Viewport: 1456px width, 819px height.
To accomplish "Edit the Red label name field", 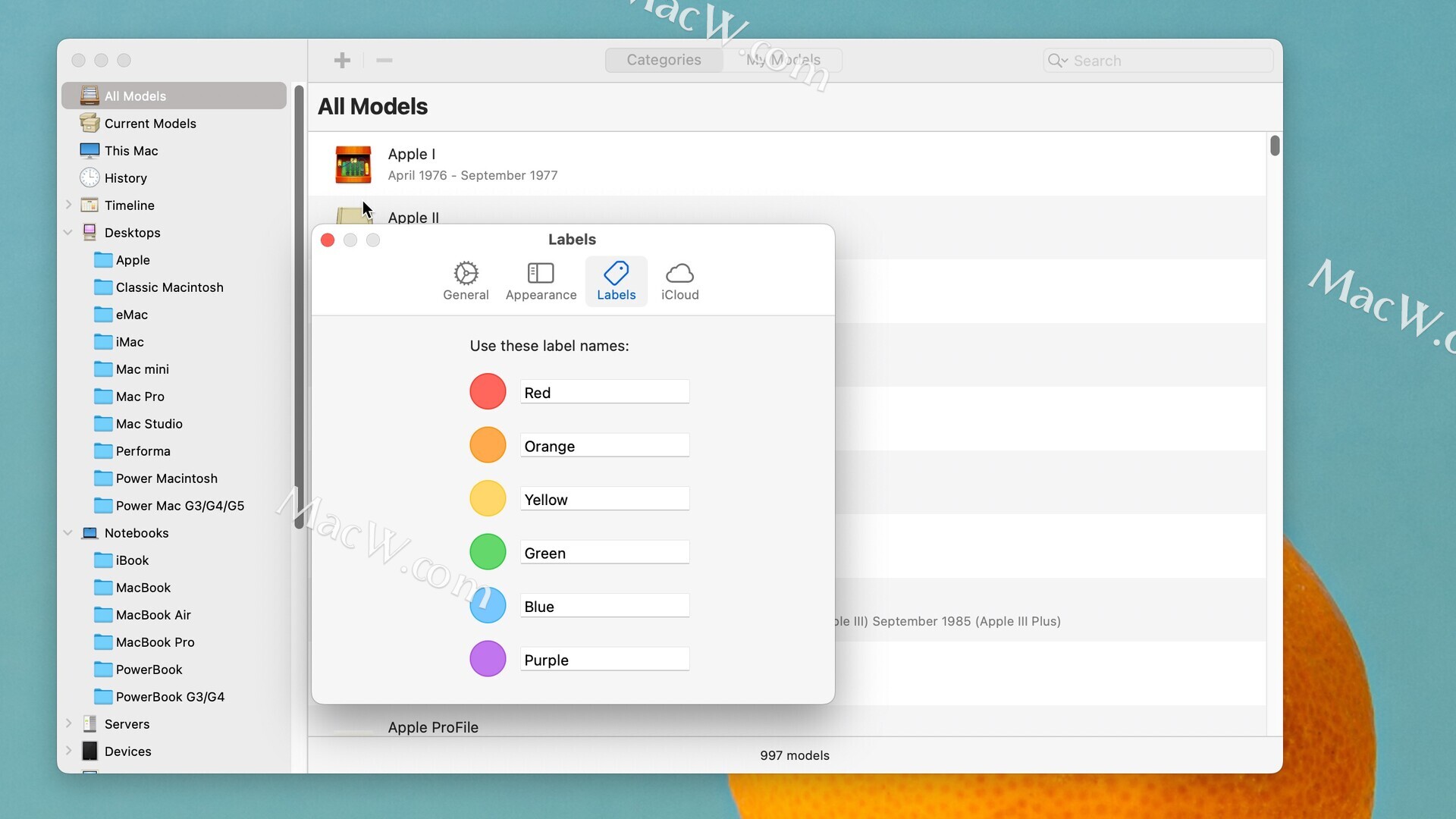I will coord(604,392).
